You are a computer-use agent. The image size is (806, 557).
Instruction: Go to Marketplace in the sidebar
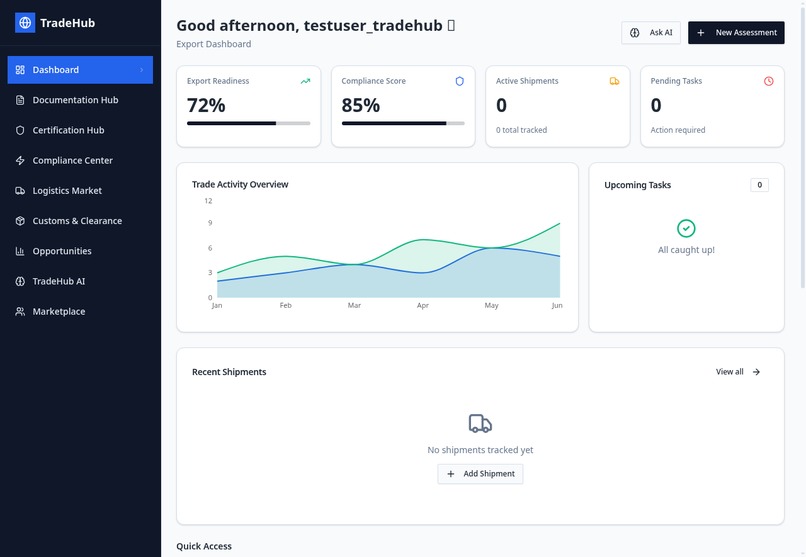(x=80, y=311)
